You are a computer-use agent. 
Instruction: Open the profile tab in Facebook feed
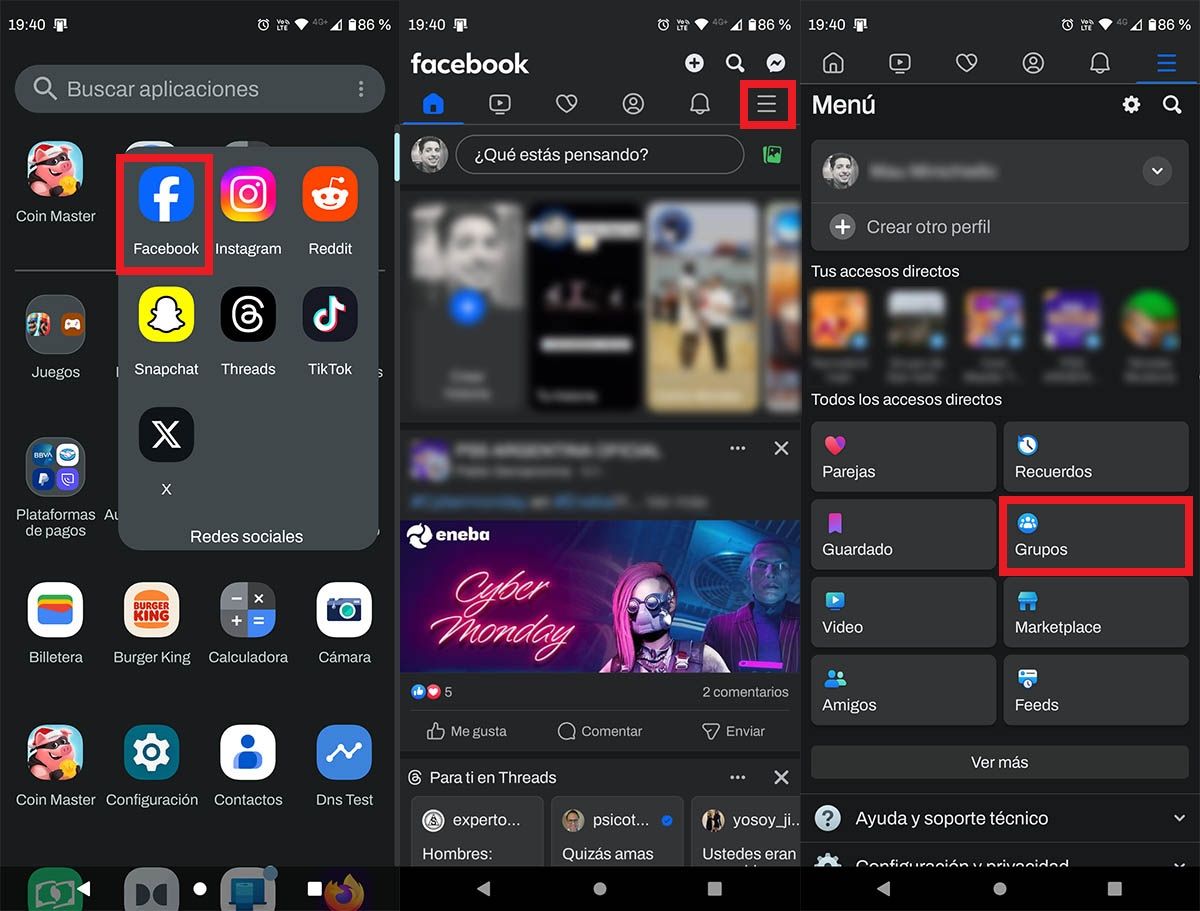633,104
